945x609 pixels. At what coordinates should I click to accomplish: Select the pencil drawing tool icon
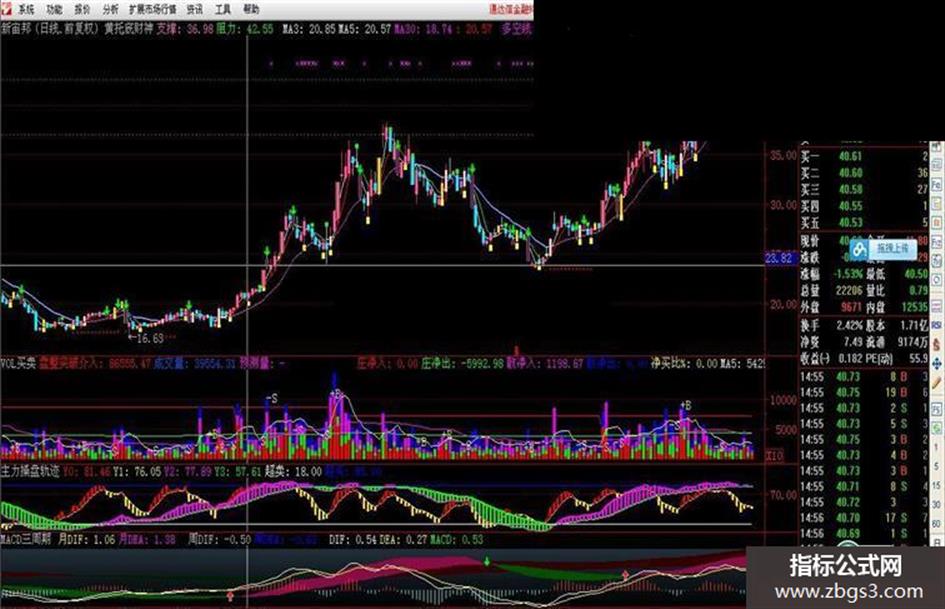point(937,382)
